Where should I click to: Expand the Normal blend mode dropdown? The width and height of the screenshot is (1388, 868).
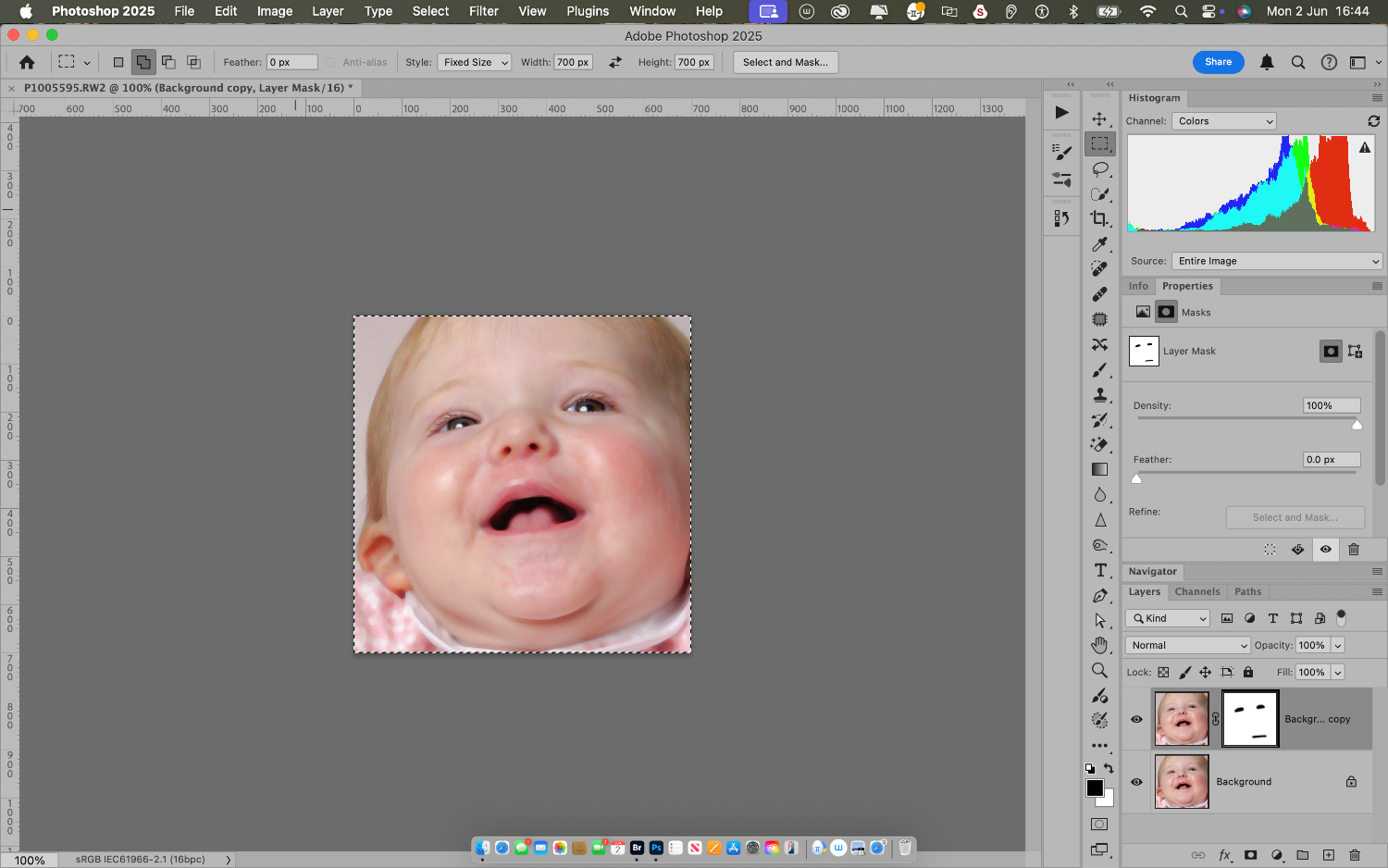1187,645
